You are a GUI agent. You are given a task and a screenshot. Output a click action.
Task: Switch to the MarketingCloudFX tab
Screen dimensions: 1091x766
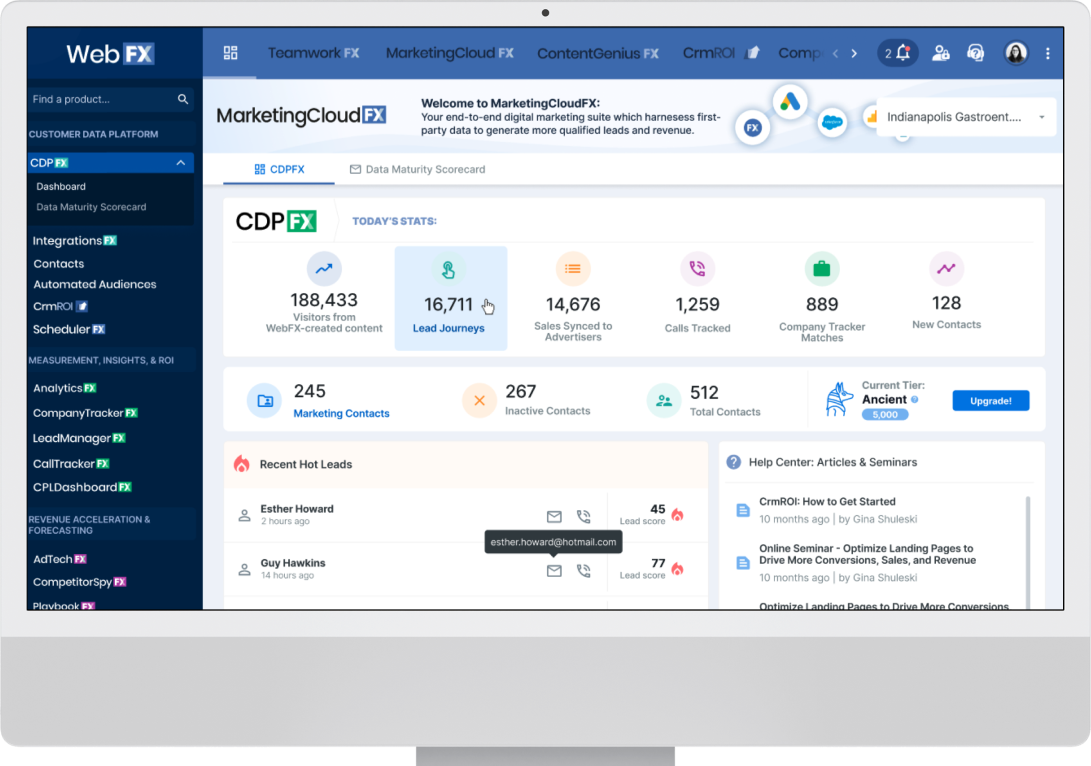tap(449, 53)
